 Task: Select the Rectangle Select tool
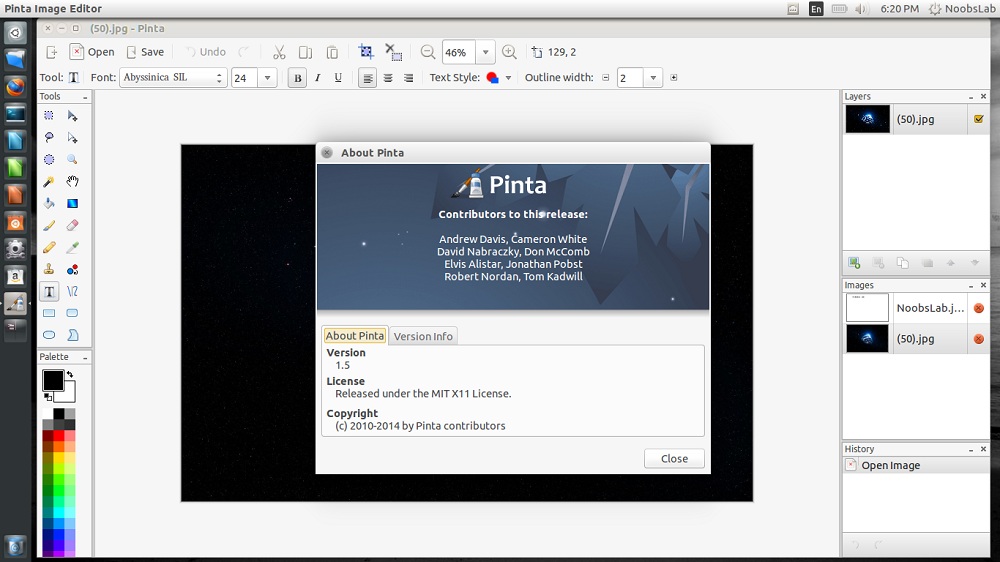(x=49, y=115)
